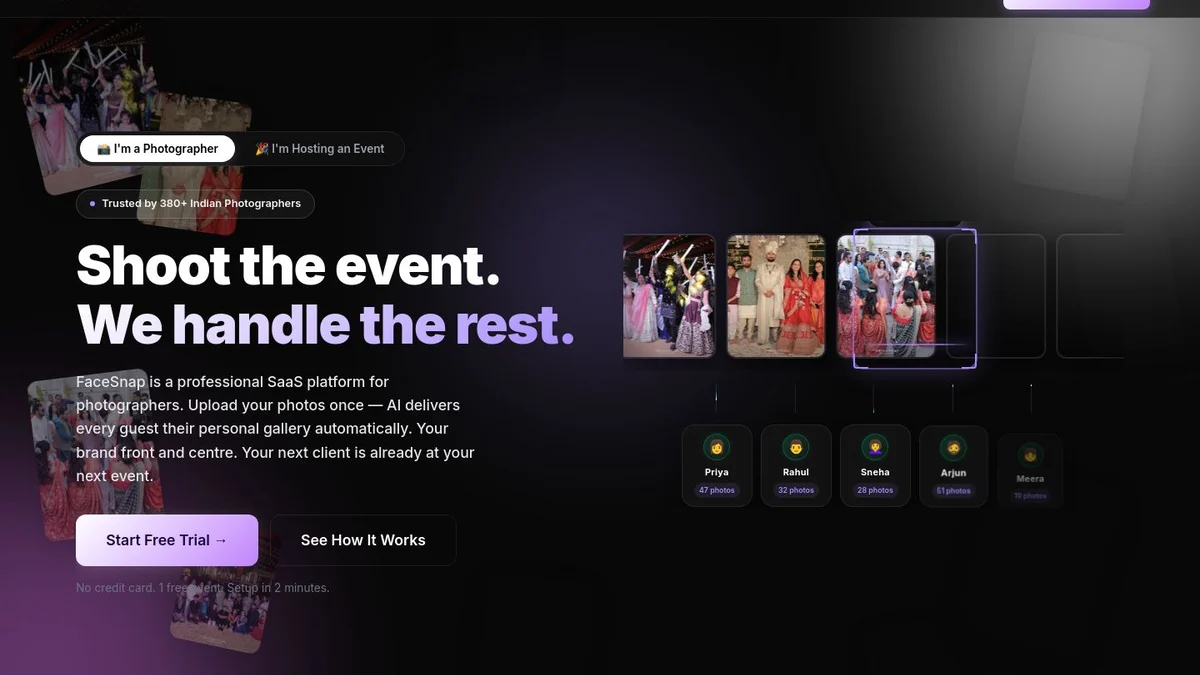The height and width of the screenshot is (675, 1200).
Task: Click the FaceSnap description paragraph
Action: (275, 429)
